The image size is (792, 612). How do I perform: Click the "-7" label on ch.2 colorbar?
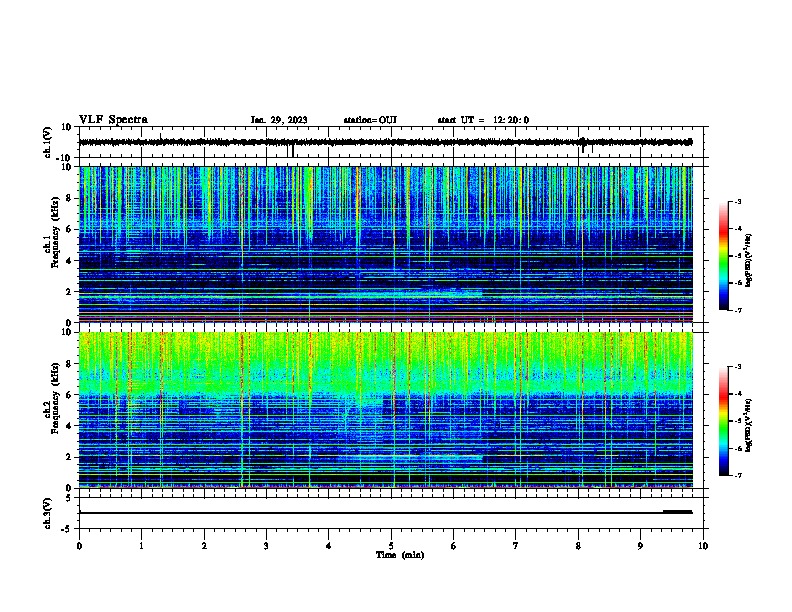(x=738, y=475)
